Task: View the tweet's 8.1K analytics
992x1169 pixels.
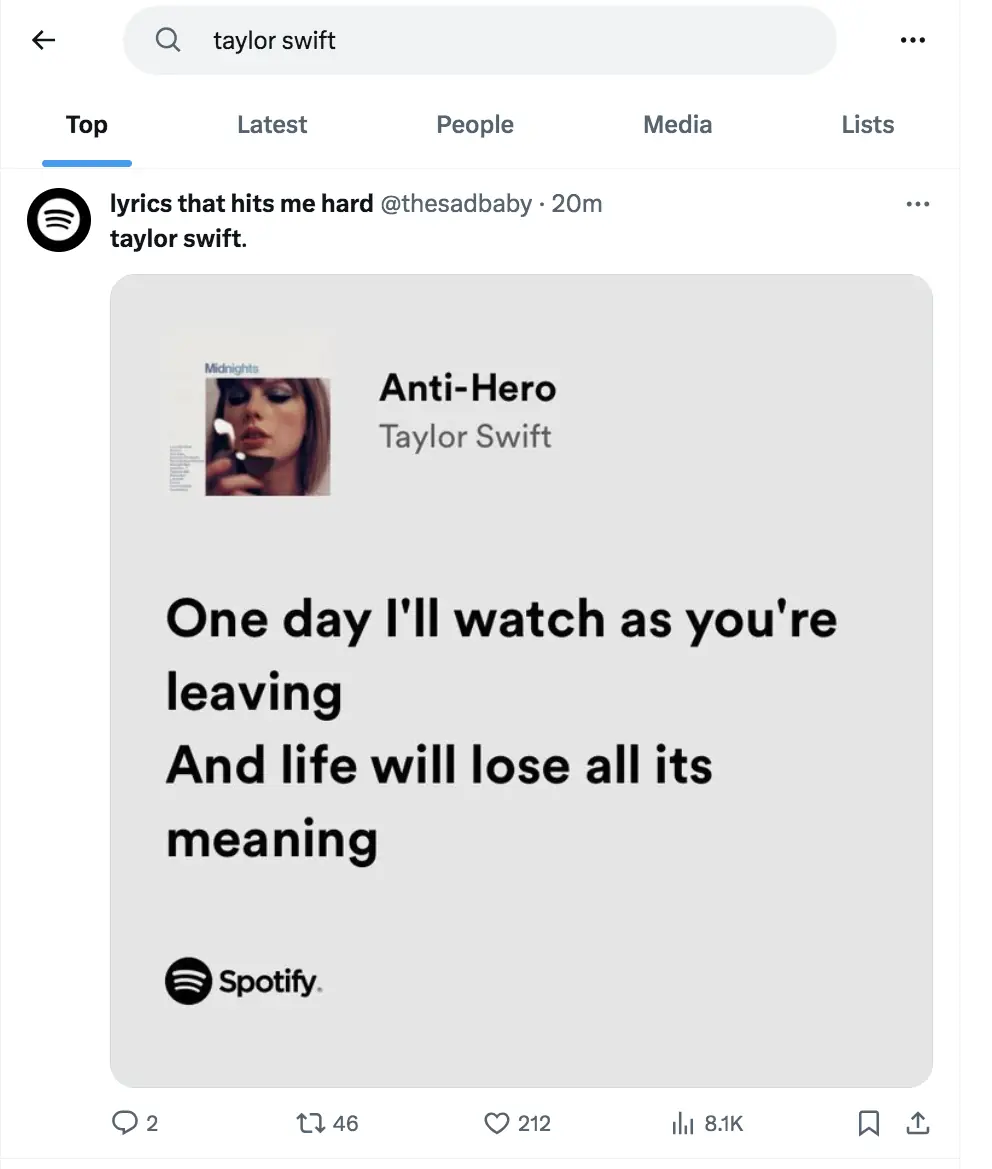Action: 706,1123
